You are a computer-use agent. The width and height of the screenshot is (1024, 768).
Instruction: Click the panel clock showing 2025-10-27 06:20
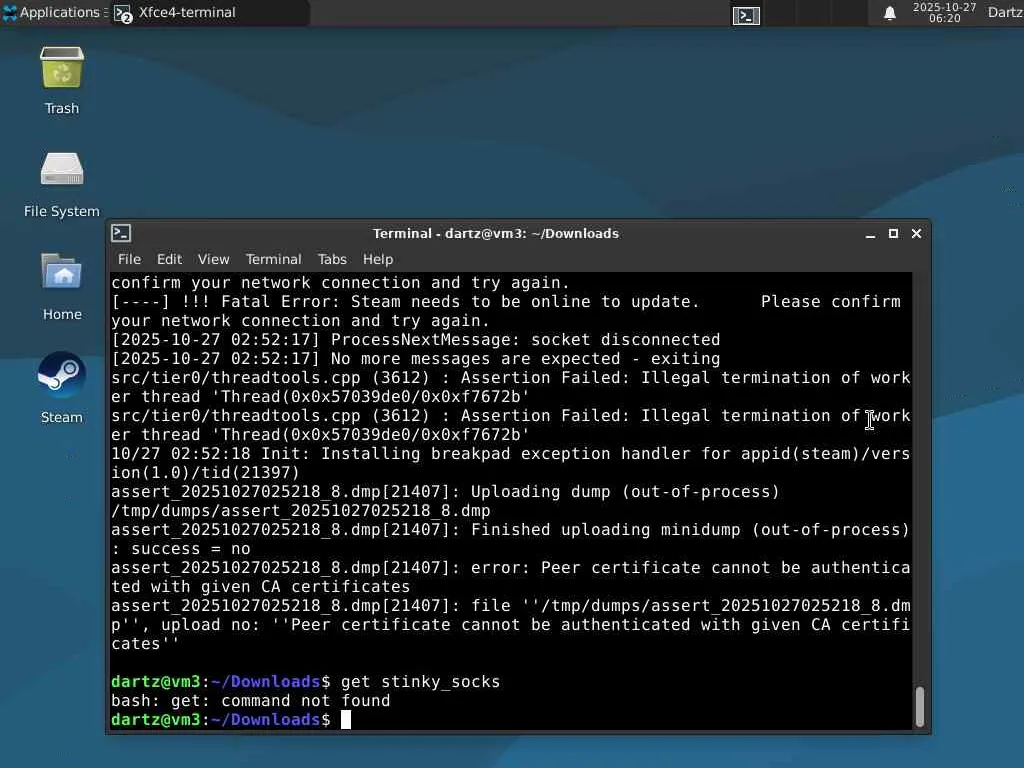pyautogui.click(x=944, y=12)
